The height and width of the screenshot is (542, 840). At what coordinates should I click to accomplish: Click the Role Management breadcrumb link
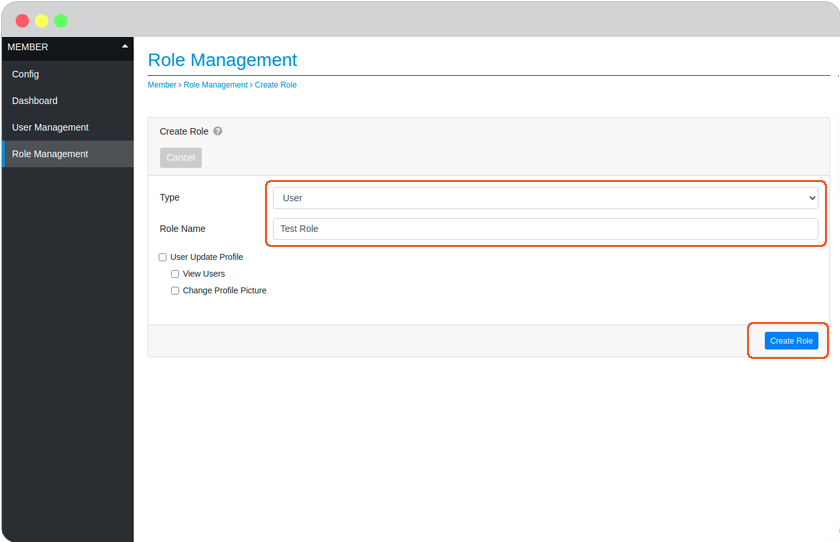215,85
